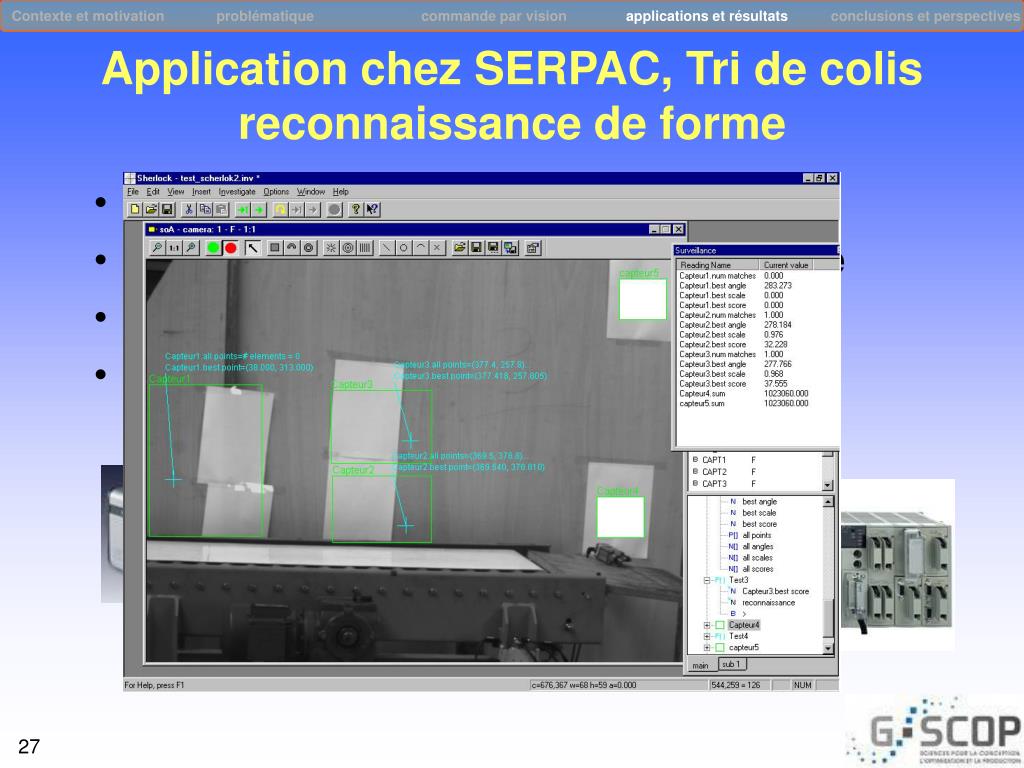Click the tree panel scroll down arrow

(x=828, y=648)
